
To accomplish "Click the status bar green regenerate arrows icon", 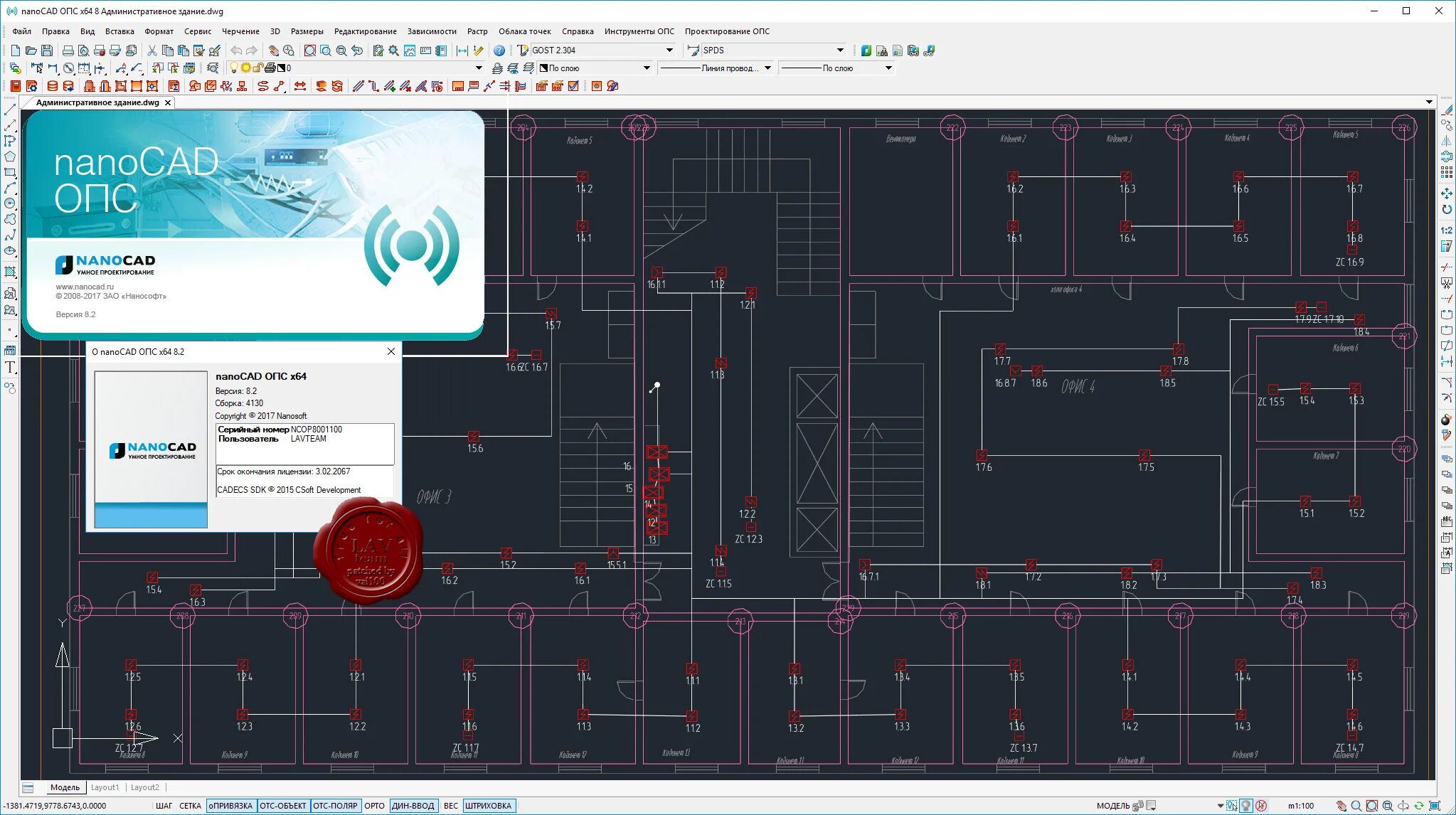I will (1419, 806).
